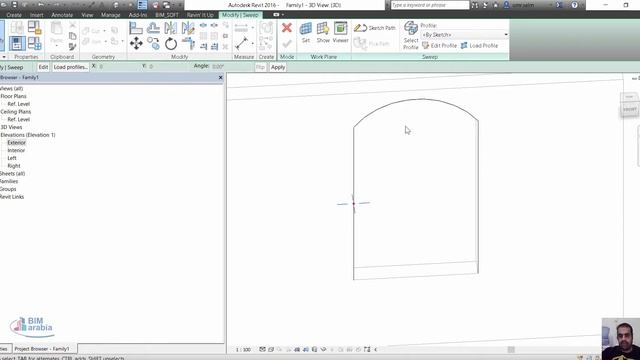Select Floor Plans in Project Browser
The image size is (640, 360).
tap(13, 96)
